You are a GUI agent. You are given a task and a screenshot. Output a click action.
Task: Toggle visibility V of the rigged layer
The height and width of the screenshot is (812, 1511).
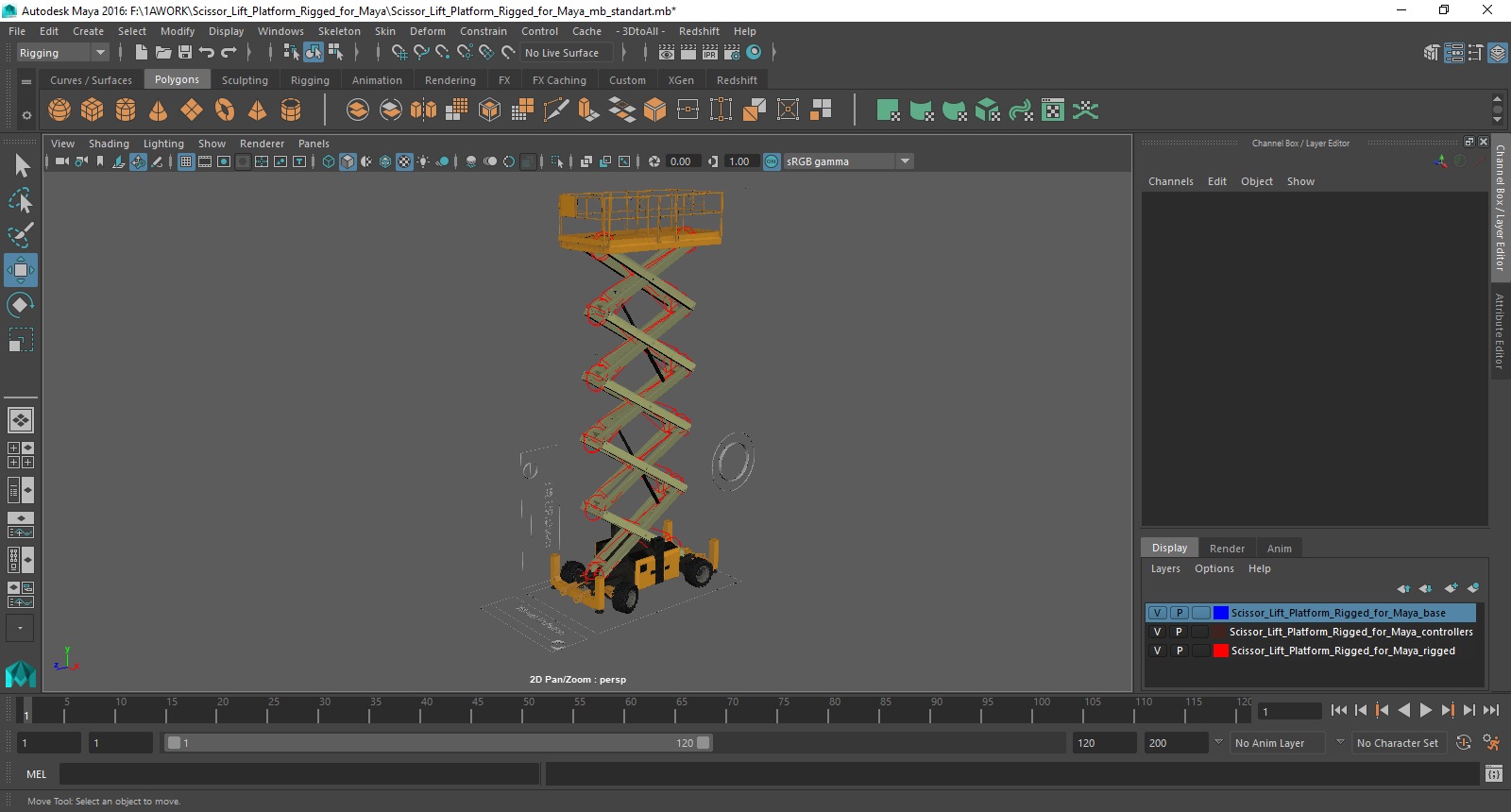(1157, 651)
